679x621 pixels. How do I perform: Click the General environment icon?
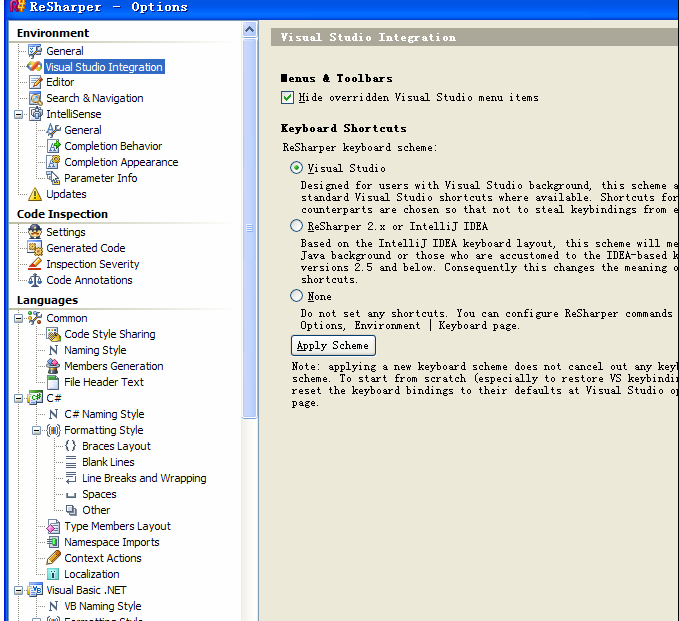[35, 51]
